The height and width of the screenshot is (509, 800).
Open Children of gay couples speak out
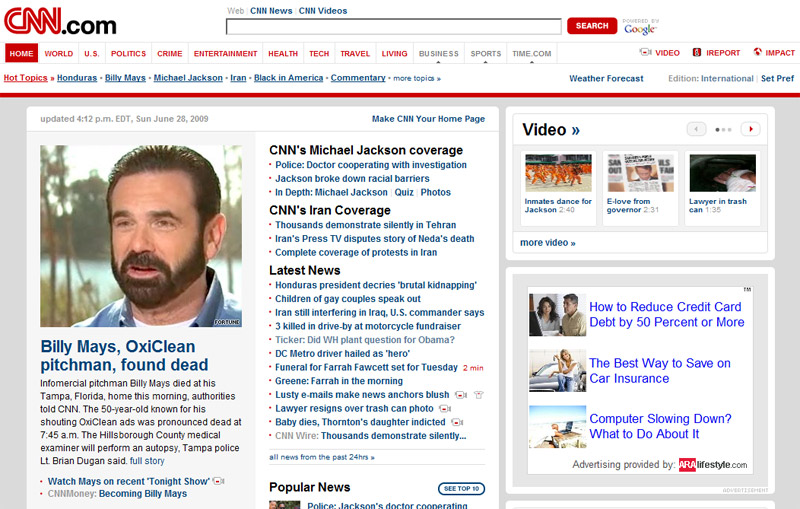coord(348,299)
